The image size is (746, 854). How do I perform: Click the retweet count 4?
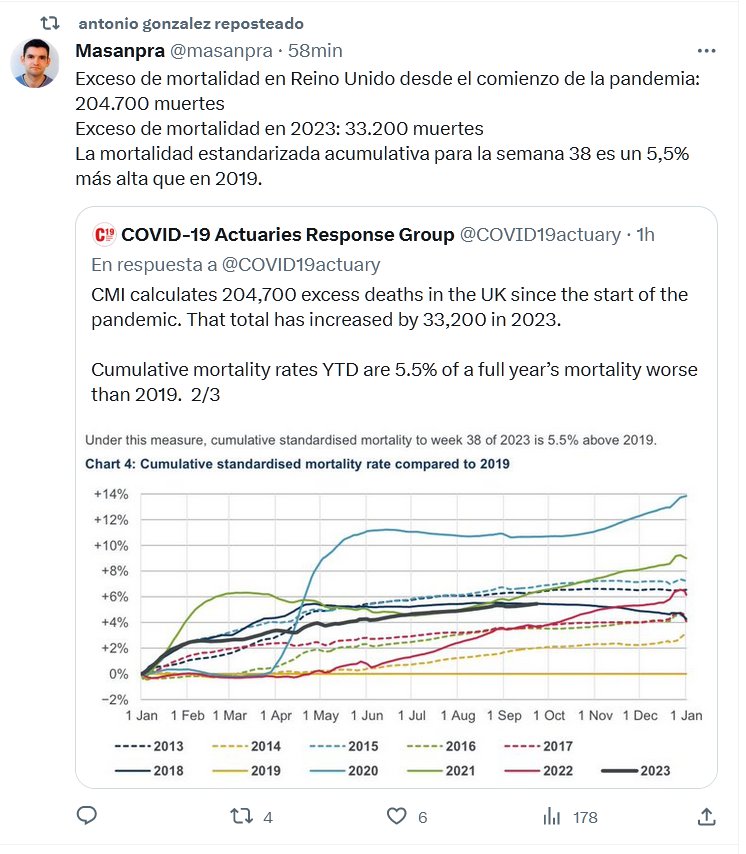[x=268, y=817]
